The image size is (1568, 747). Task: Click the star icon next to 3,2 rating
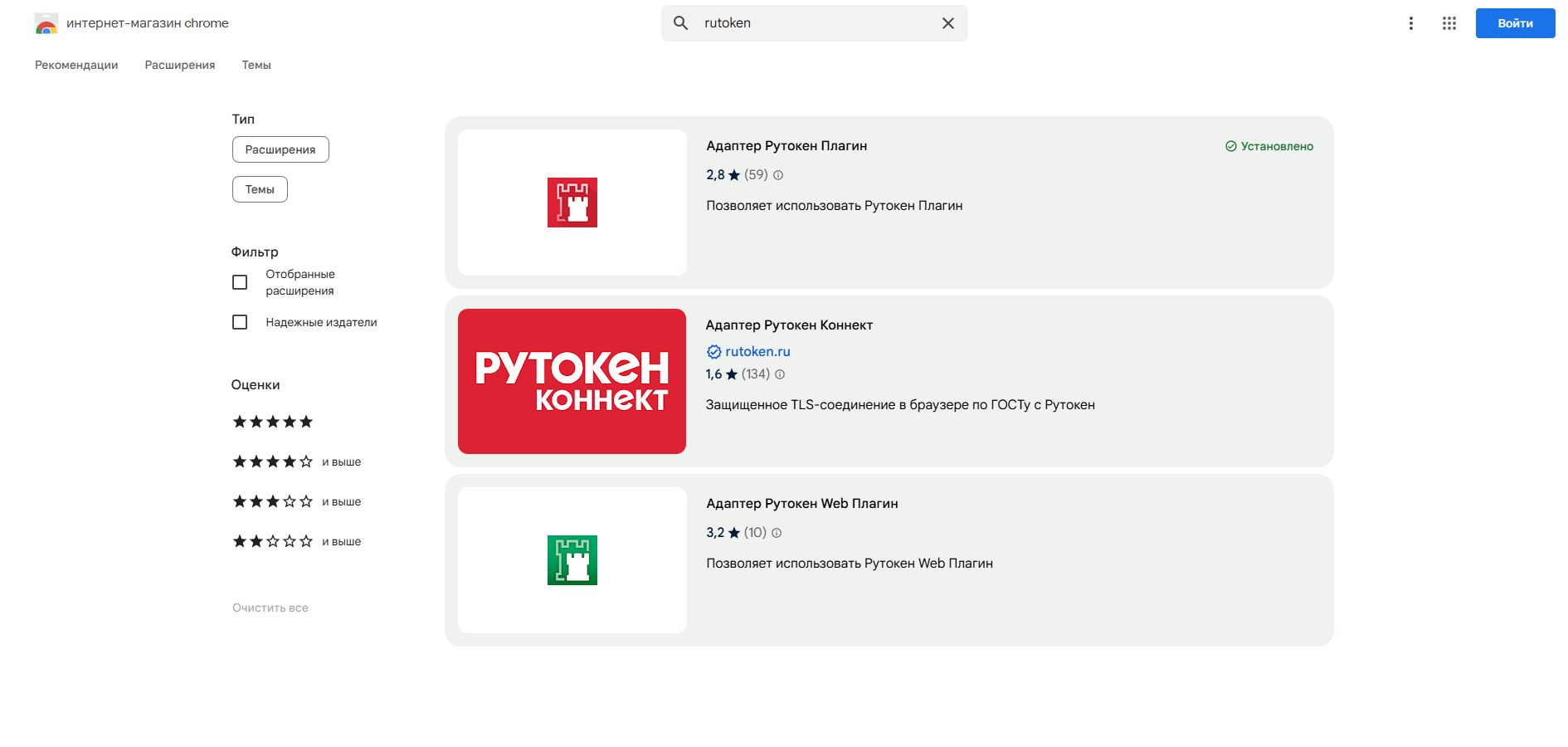point(734,533)
